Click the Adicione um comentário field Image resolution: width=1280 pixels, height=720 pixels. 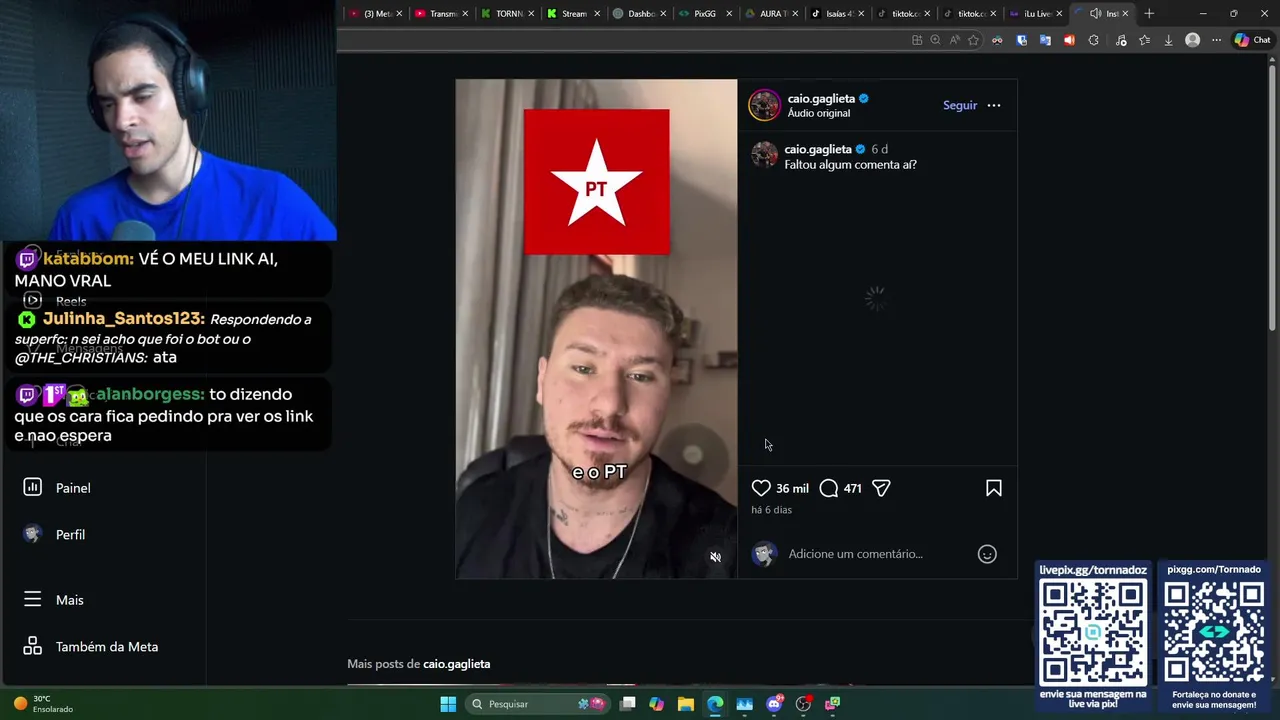878,554
